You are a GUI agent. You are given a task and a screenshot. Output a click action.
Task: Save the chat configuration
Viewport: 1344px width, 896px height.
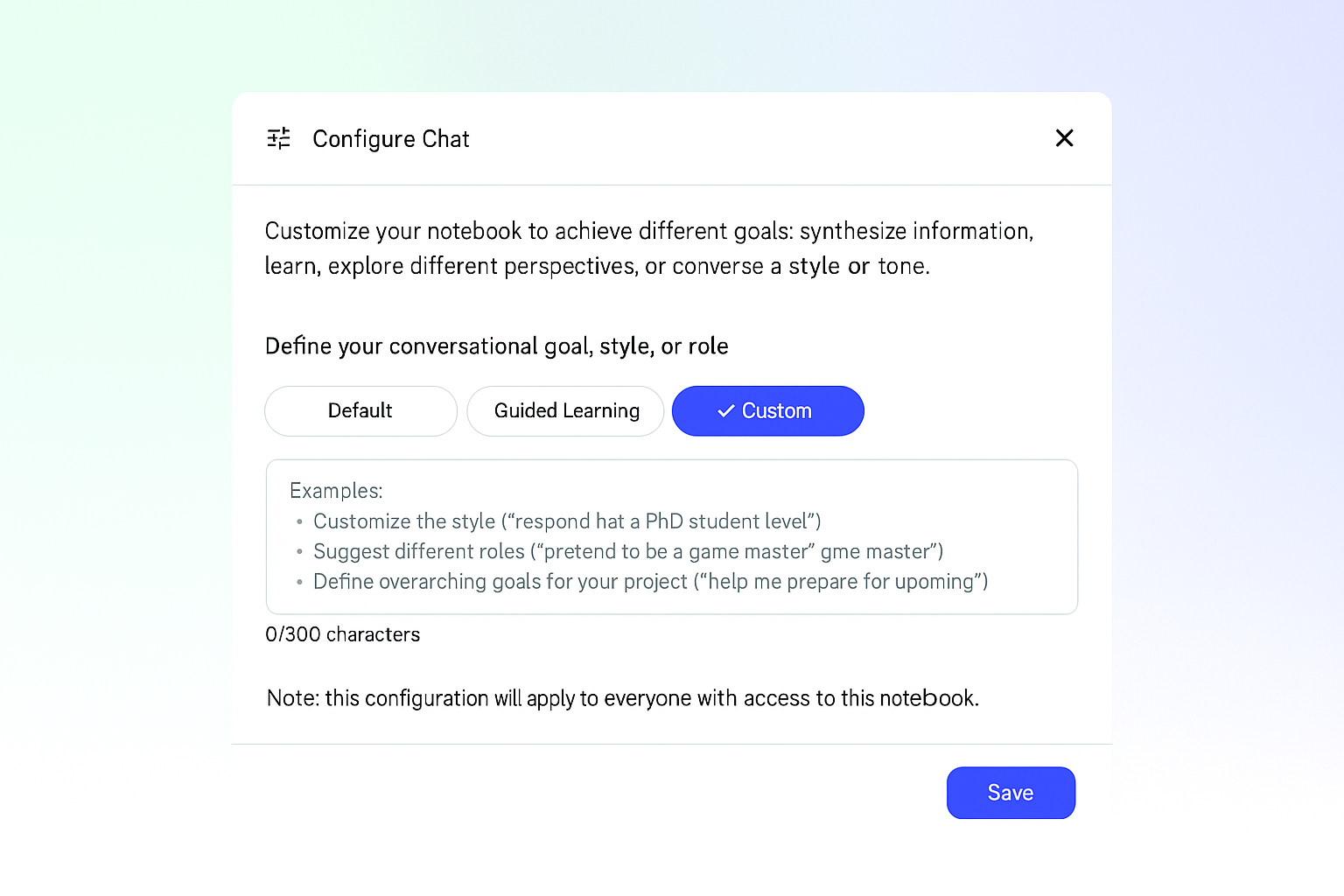pos(1011,793)
